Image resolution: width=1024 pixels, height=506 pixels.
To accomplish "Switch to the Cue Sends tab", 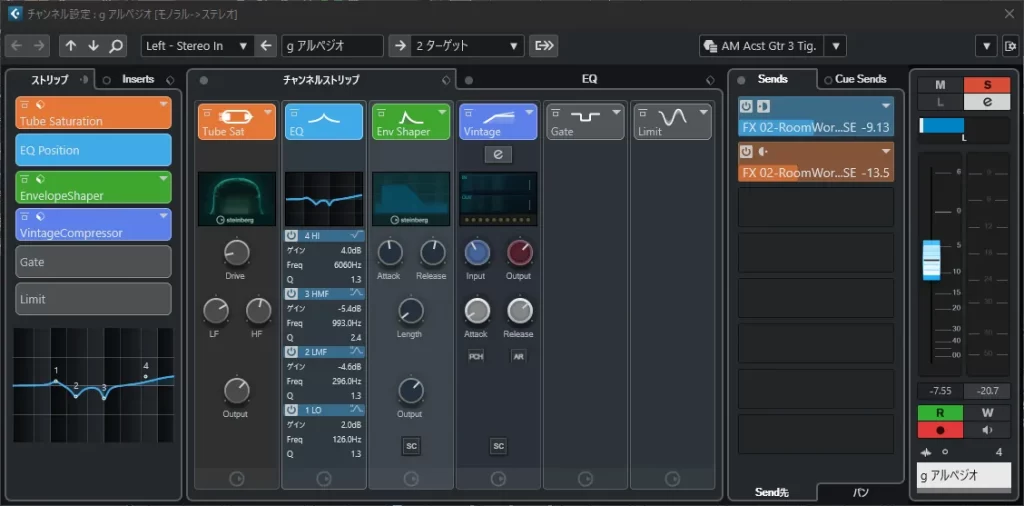I will (x=860, y=79).
